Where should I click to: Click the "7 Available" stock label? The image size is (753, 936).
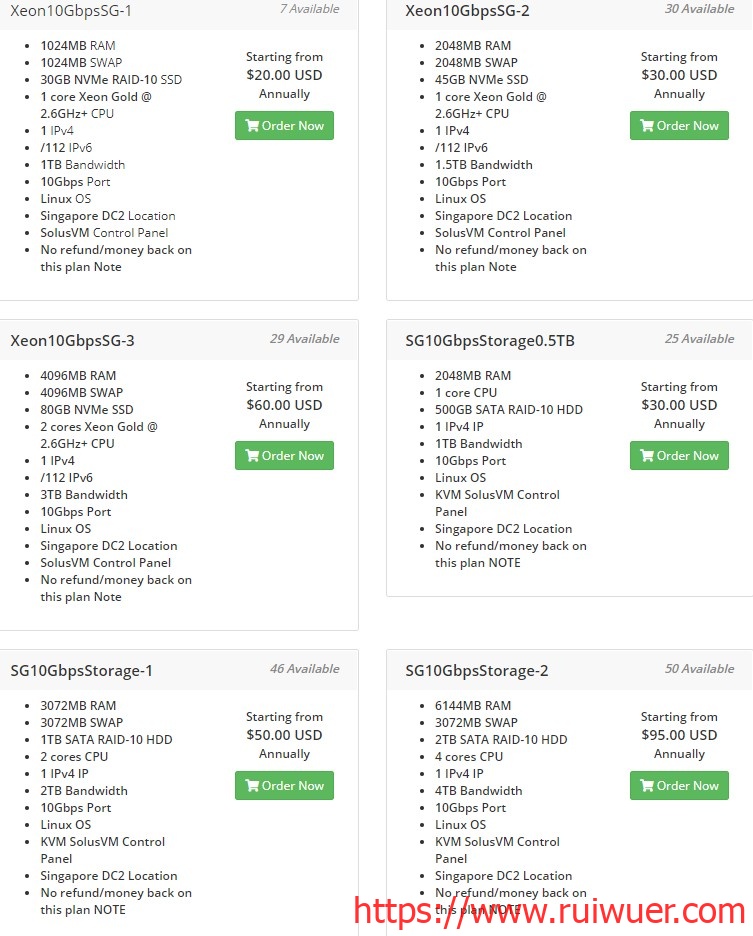point(309,9)
